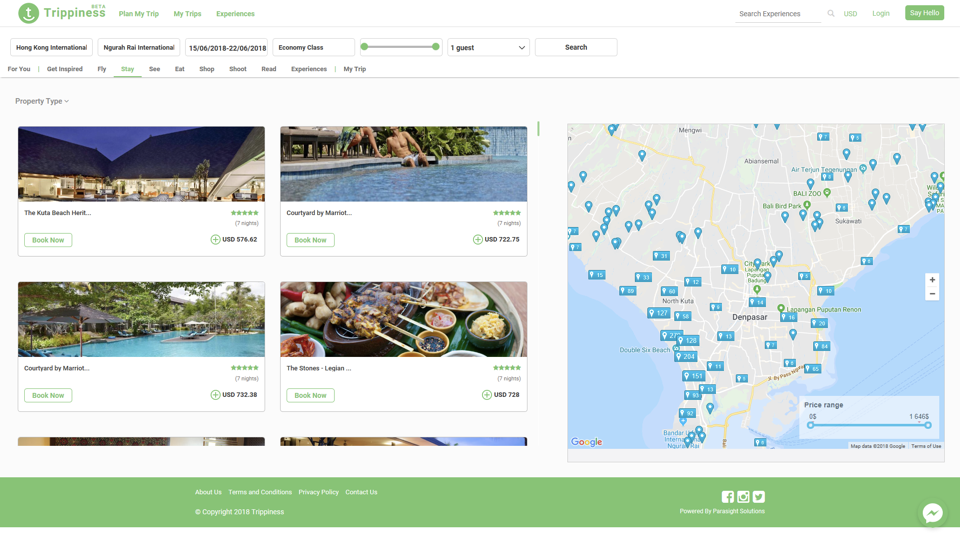Select map cluster marker labeled 84
This screenshot has width=960, height=540.
[821, 347]
